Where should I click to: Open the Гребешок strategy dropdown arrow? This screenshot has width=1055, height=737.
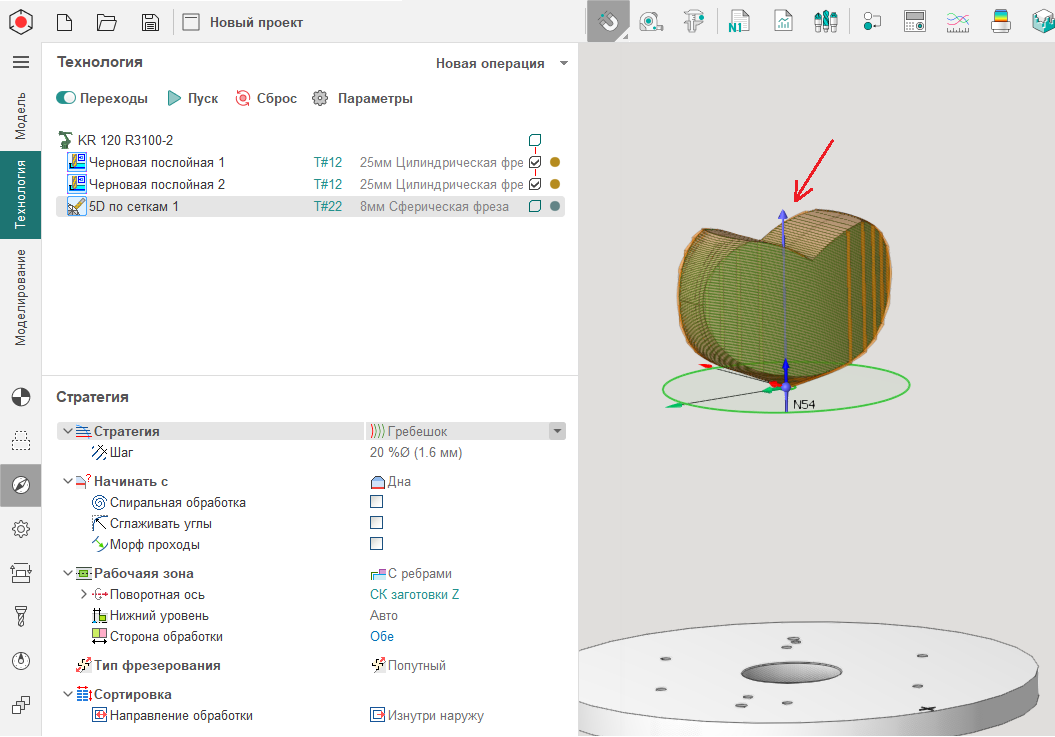pyautogui.click(x=557, y=431)
